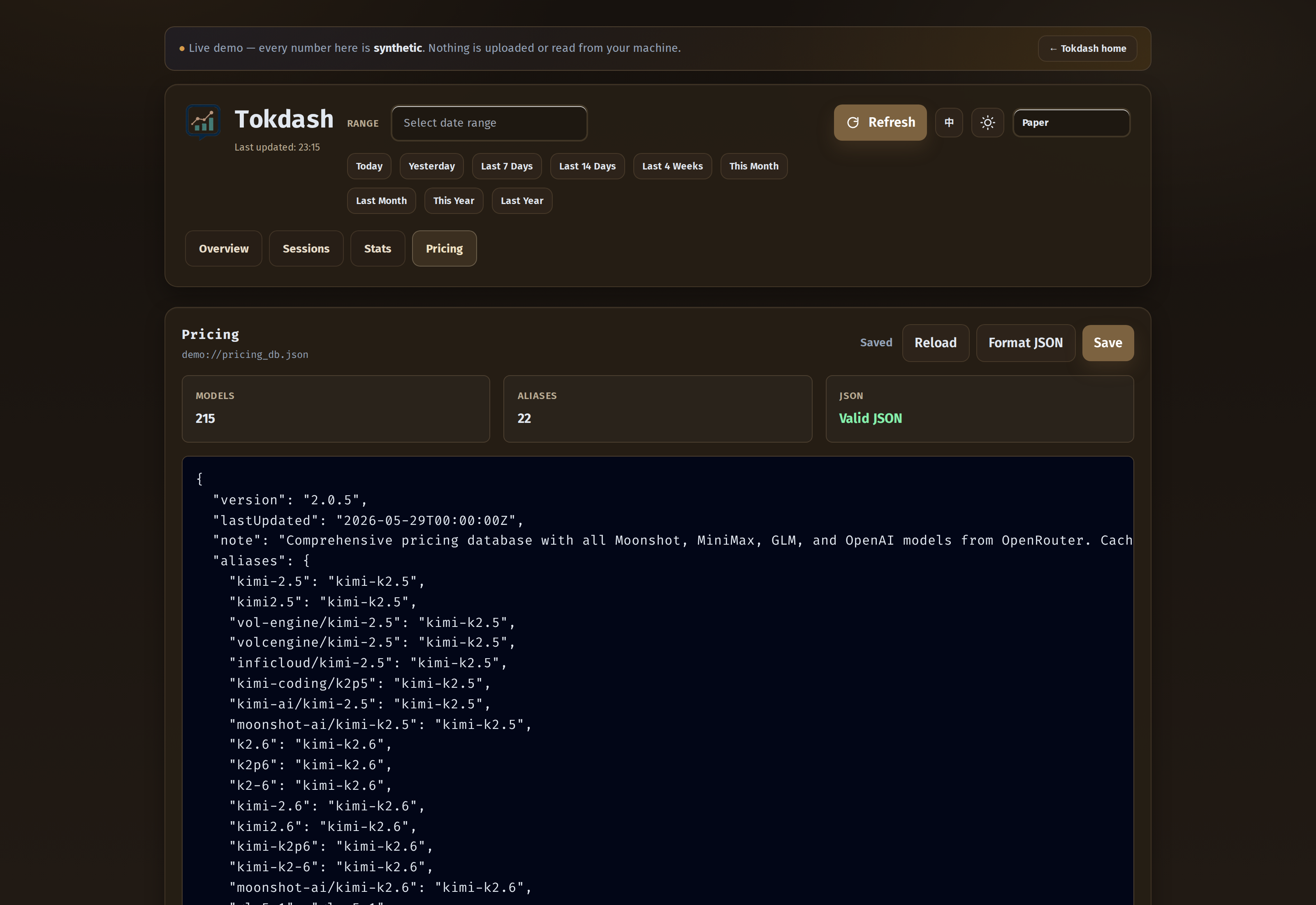Choose the Last 14 Days preset
This screenshot has width=1316, height=905.
[x=587, y=166]
